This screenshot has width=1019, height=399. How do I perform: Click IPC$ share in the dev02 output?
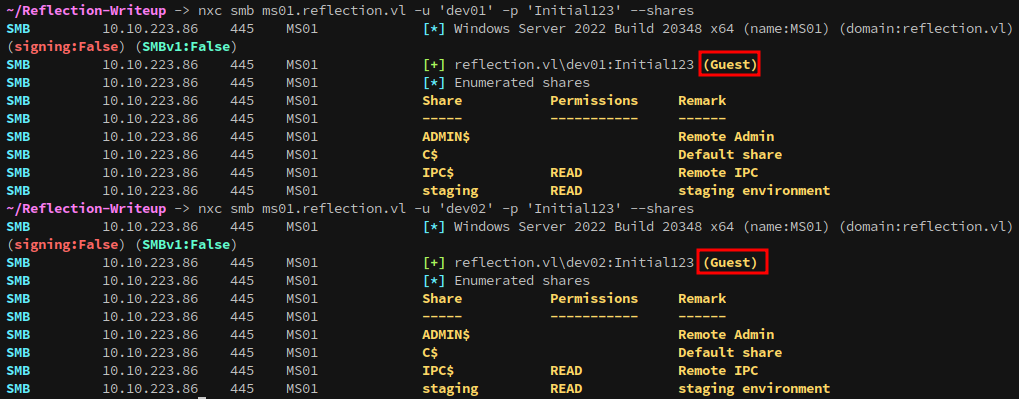tap(438, 371)
